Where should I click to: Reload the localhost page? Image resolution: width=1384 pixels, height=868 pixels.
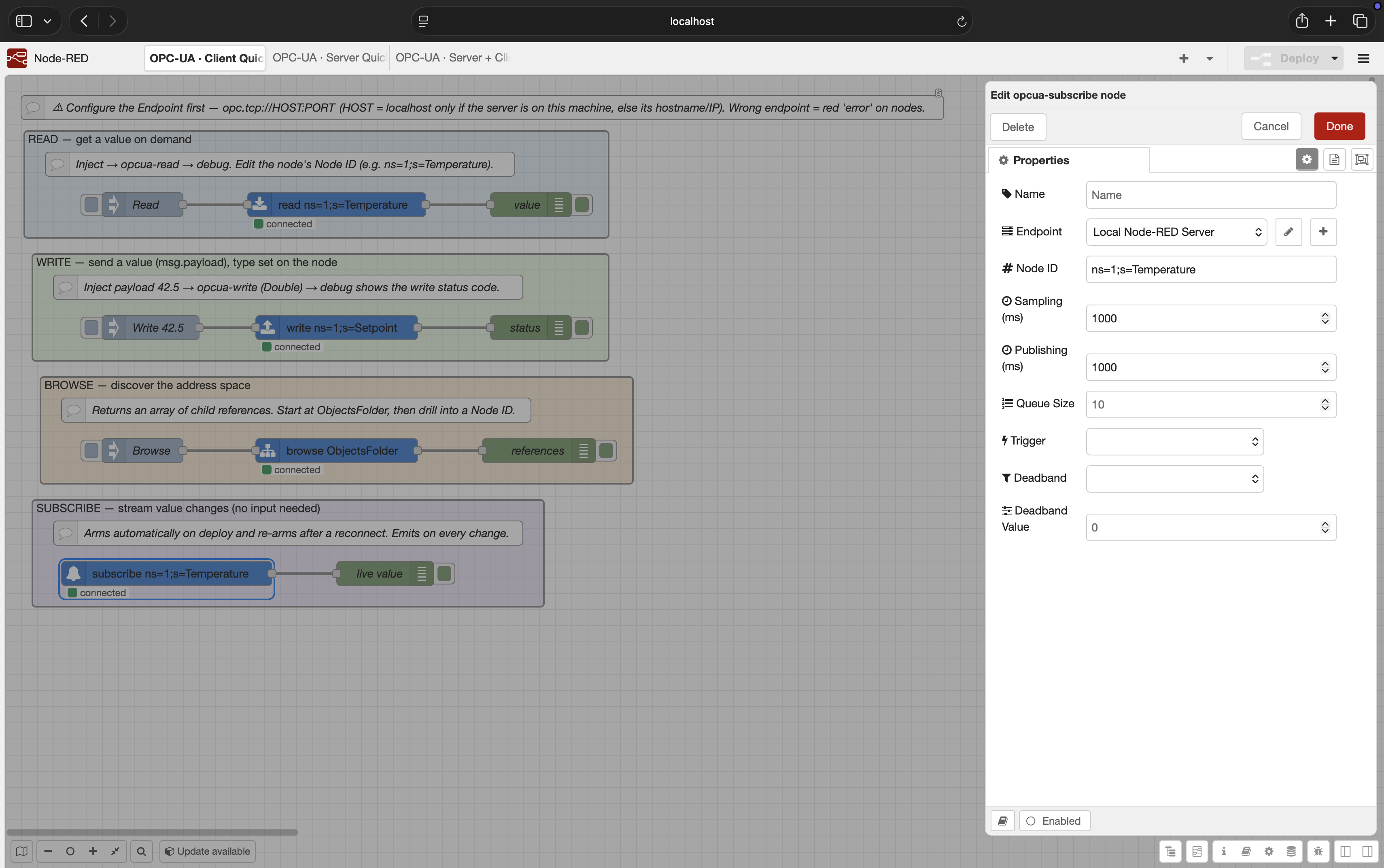pos(962,22)
